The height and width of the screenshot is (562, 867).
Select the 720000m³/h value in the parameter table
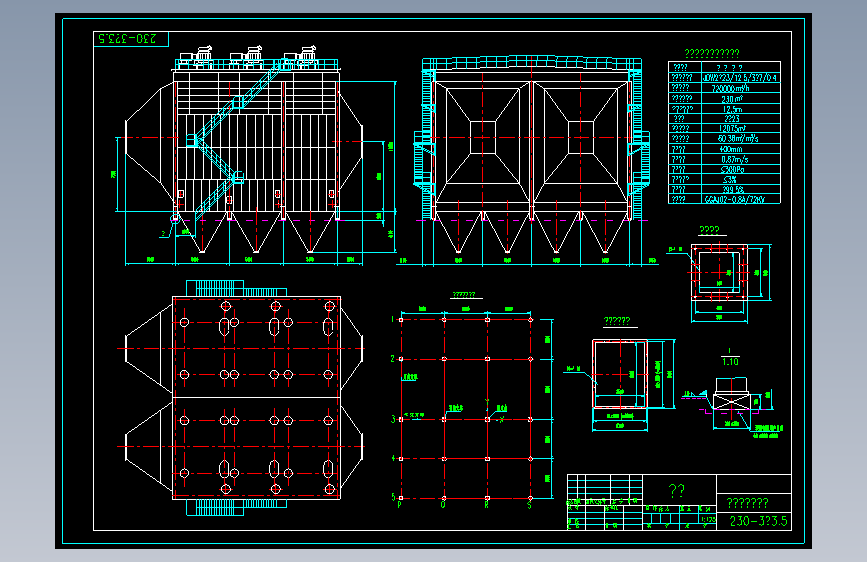click(730, 88)
